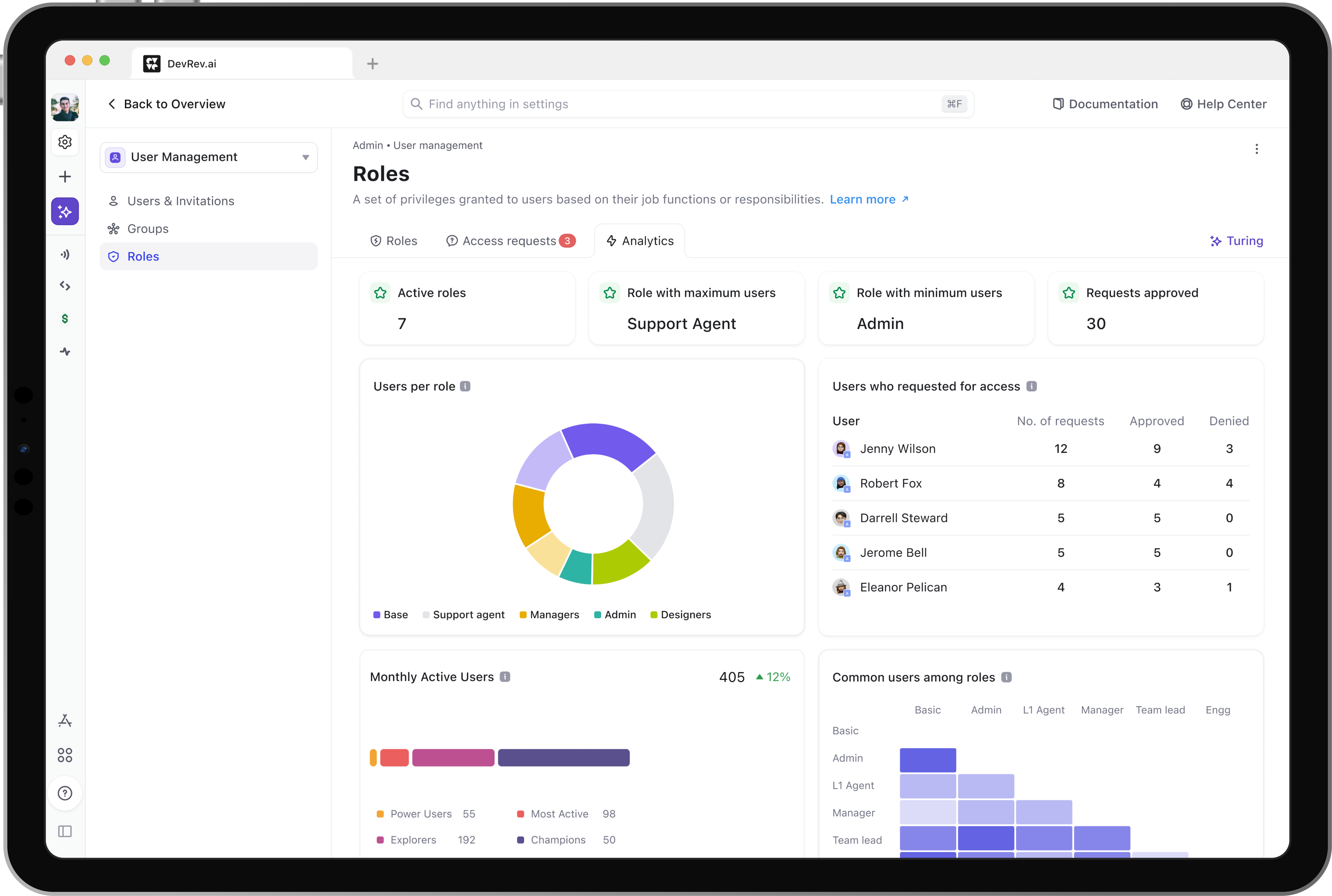This screenshot has width=1332, height=896.
Task: Click the Base legend swatch
Action: (377, 615)
